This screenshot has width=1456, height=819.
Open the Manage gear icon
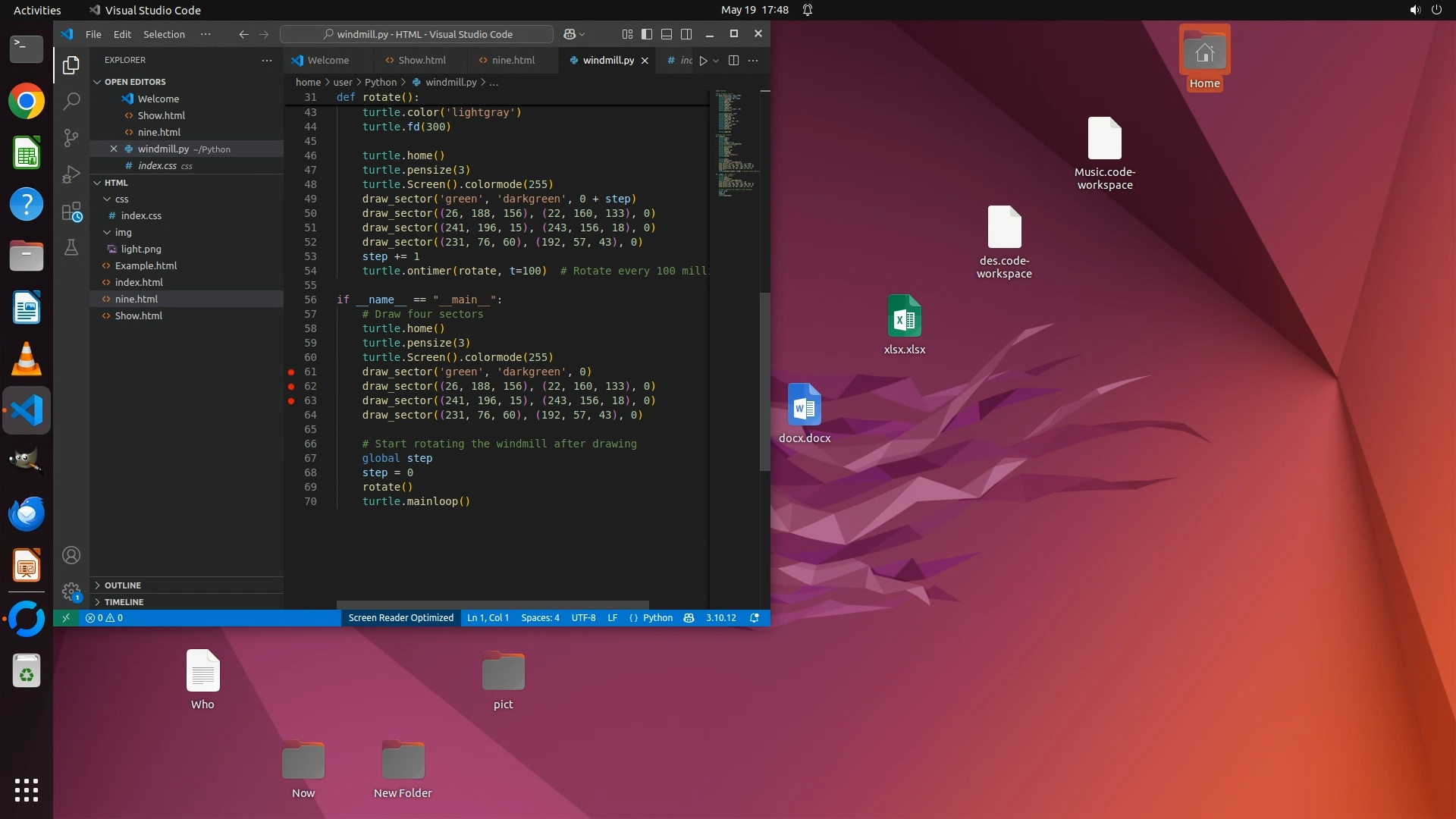[71, 591]
